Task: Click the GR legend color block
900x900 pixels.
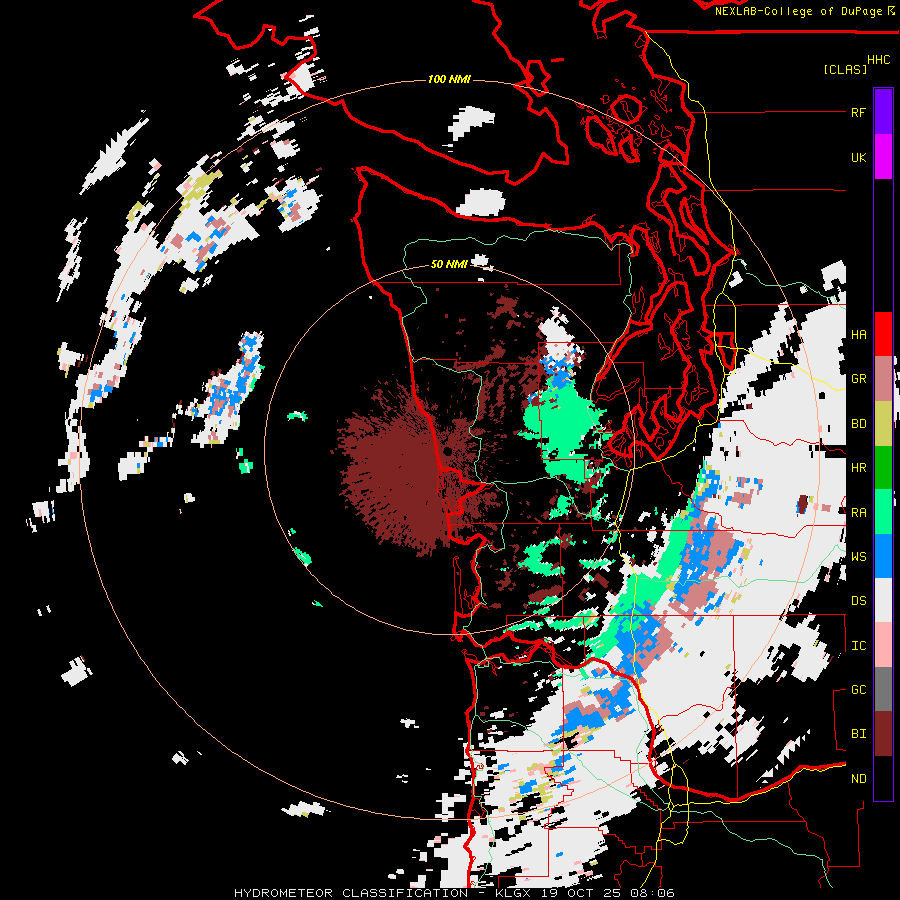Action: click(883, 379)
